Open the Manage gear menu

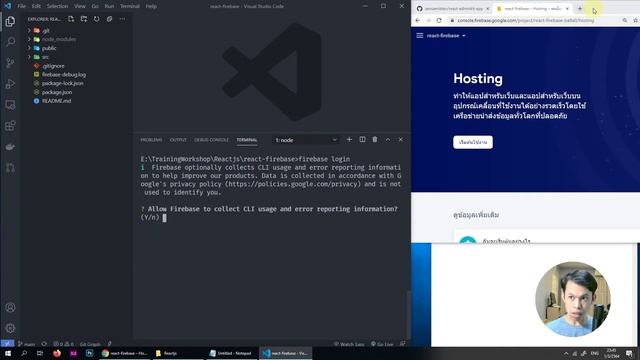coord(10,328)
